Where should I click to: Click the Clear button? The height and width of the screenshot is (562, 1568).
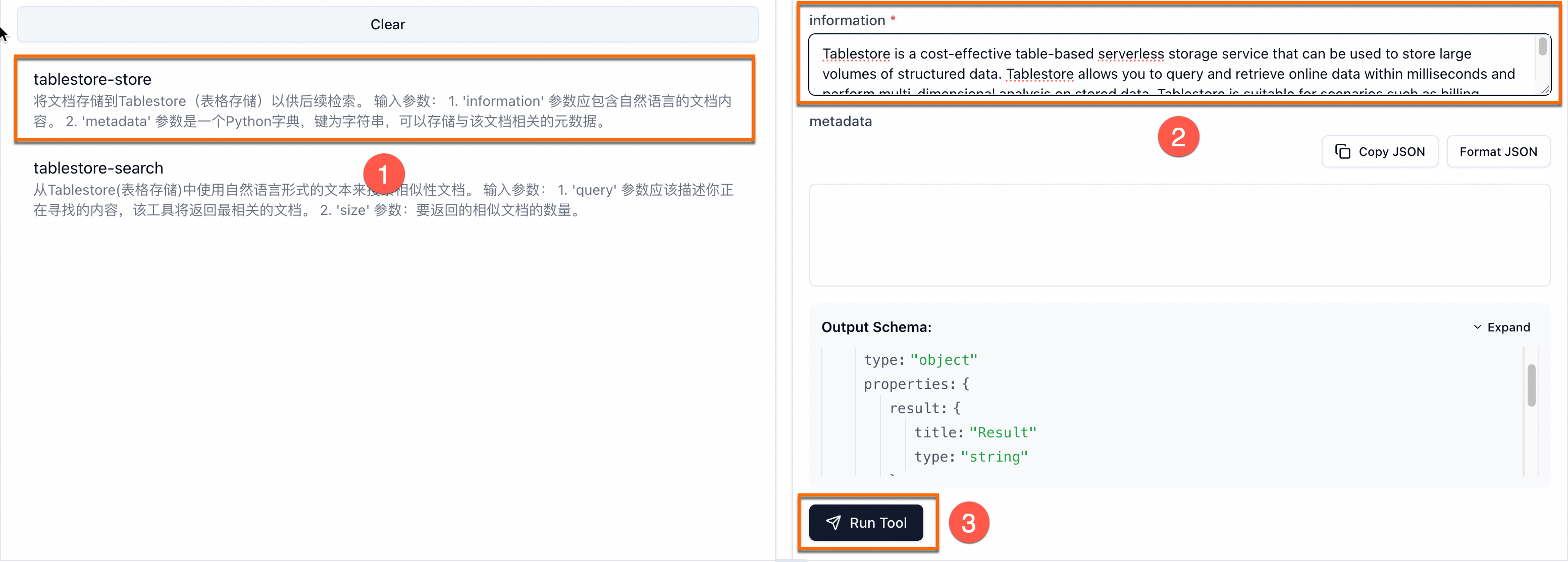point(387,24)
